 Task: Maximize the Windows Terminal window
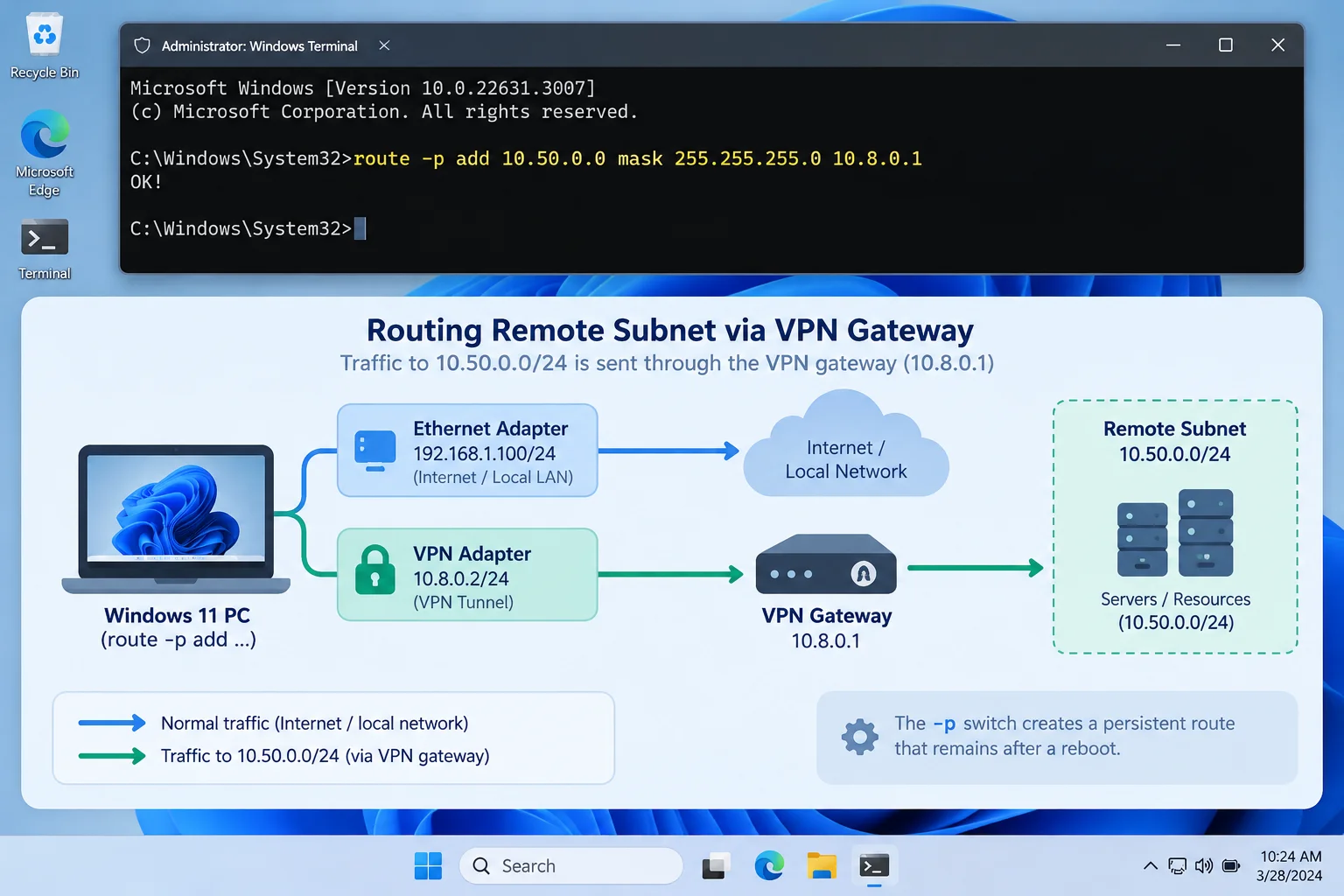point(1226,45)
